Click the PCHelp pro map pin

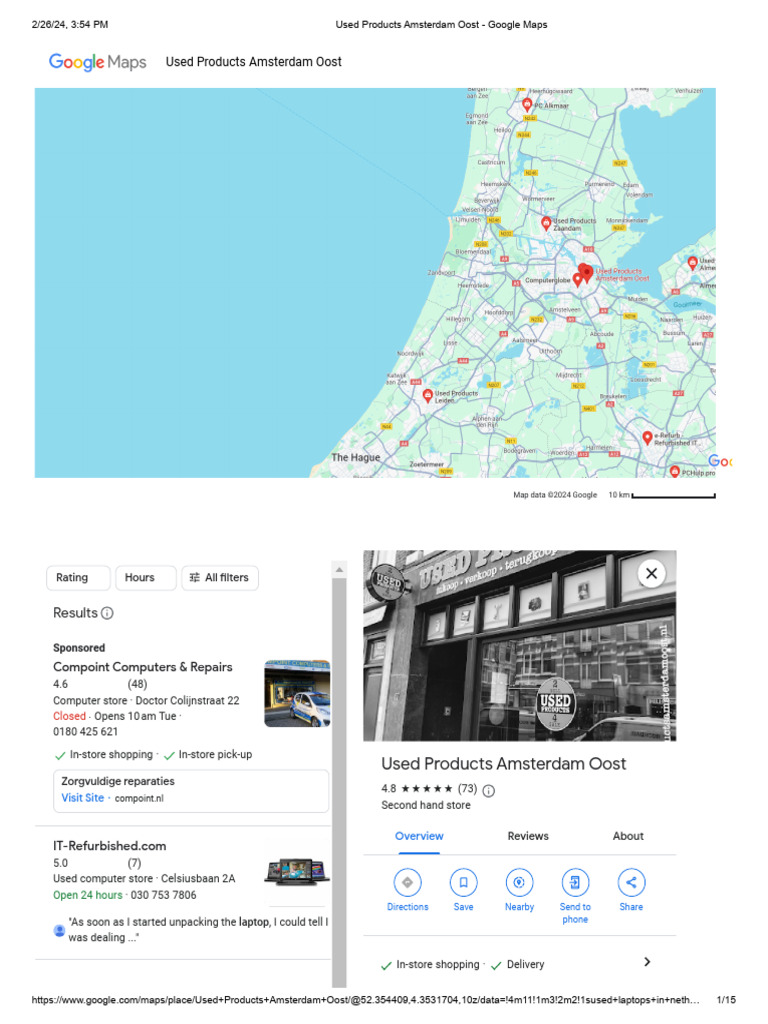tap(675, 472)
